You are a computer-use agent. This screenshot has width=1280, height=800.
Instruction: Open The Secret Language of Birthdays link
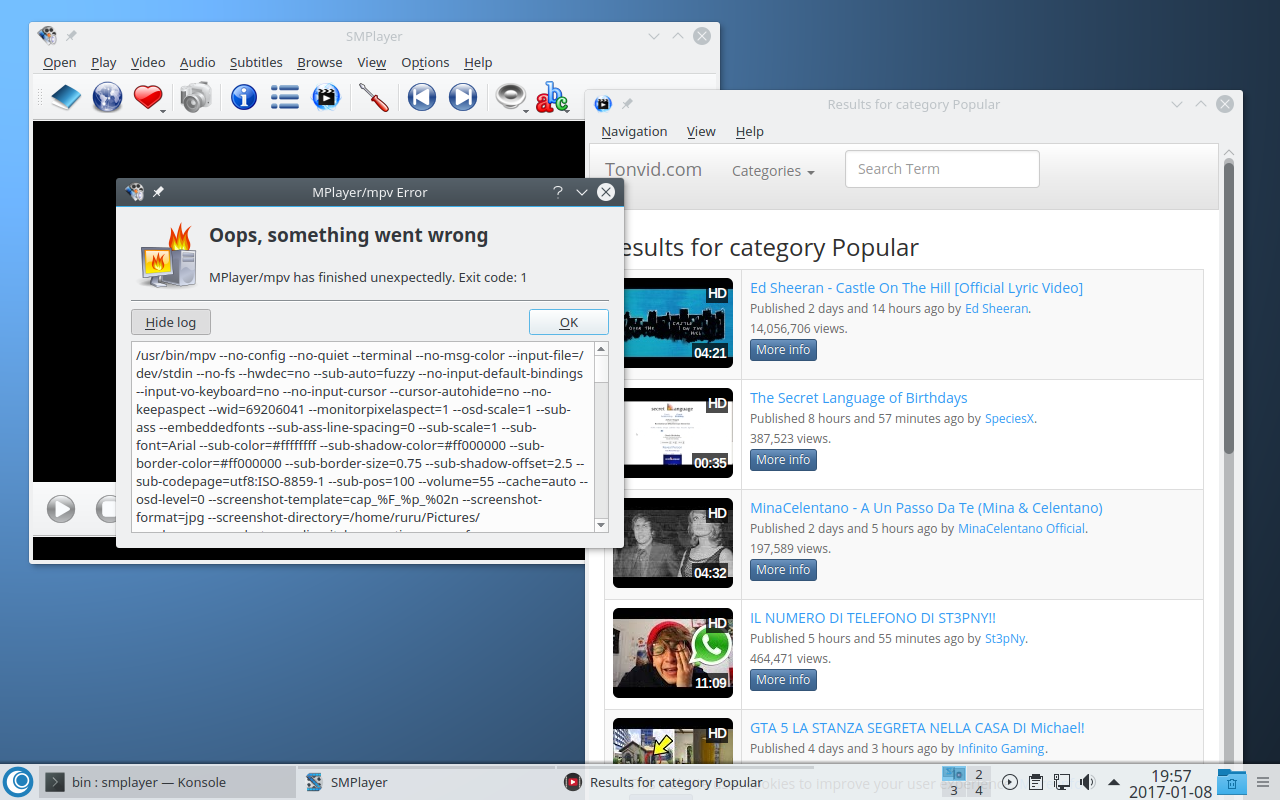coord(858,398)
